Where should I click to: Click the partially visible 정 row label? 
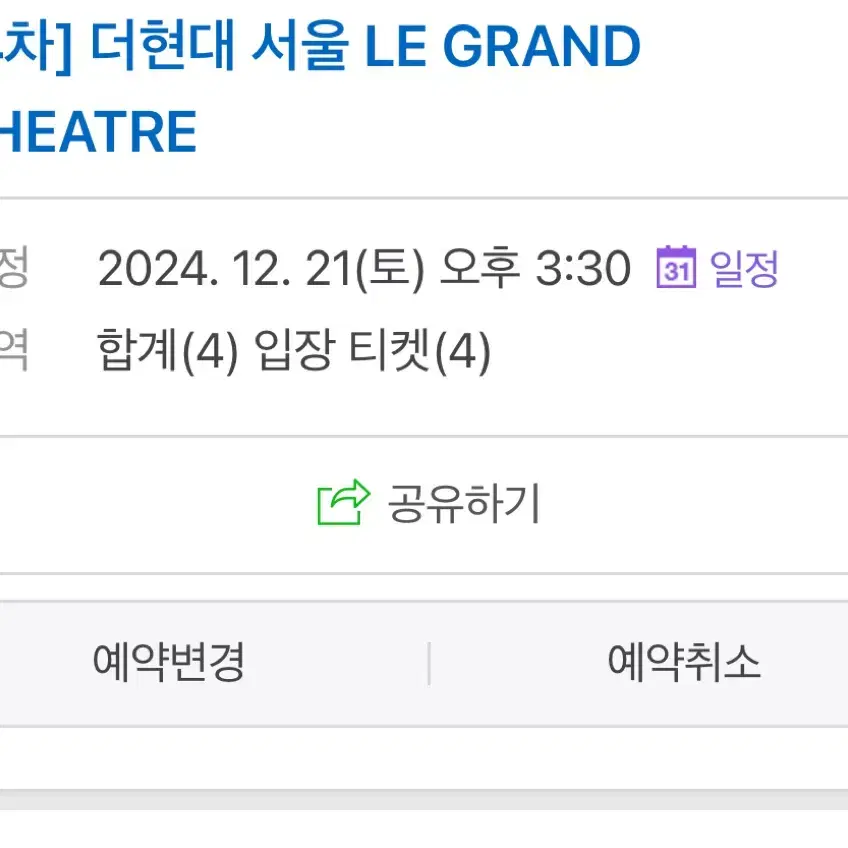(x=14, y=268)
